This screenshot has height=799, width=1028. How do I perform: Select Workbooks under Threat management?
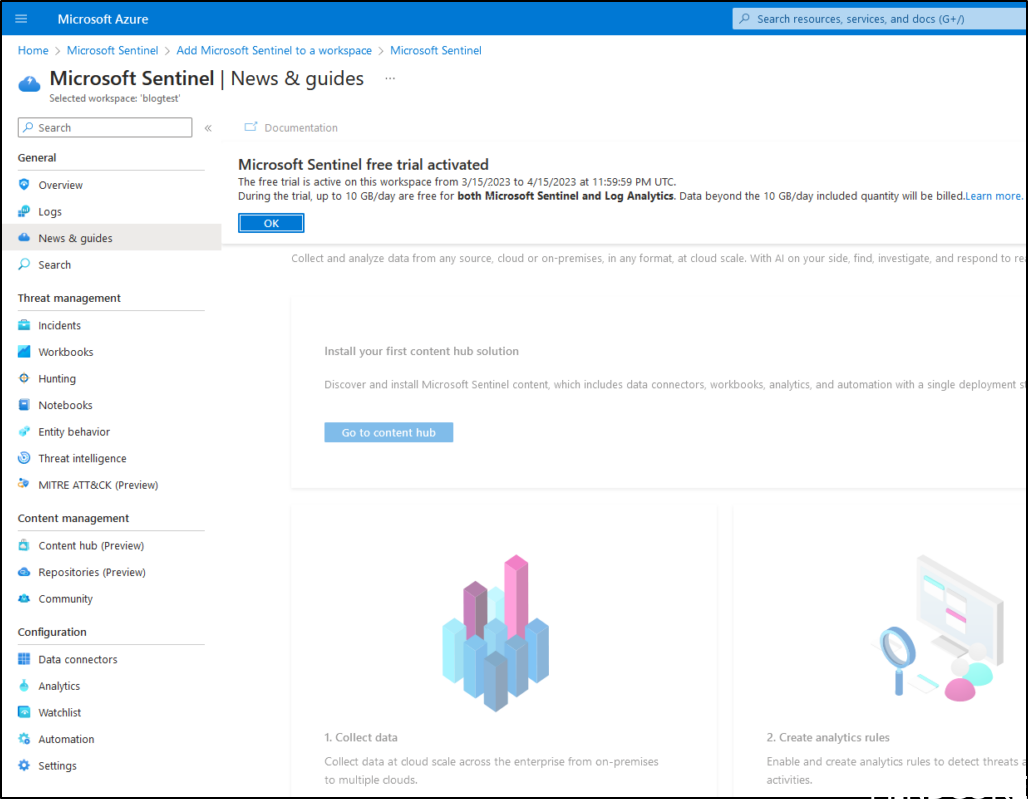pos(63,351)
